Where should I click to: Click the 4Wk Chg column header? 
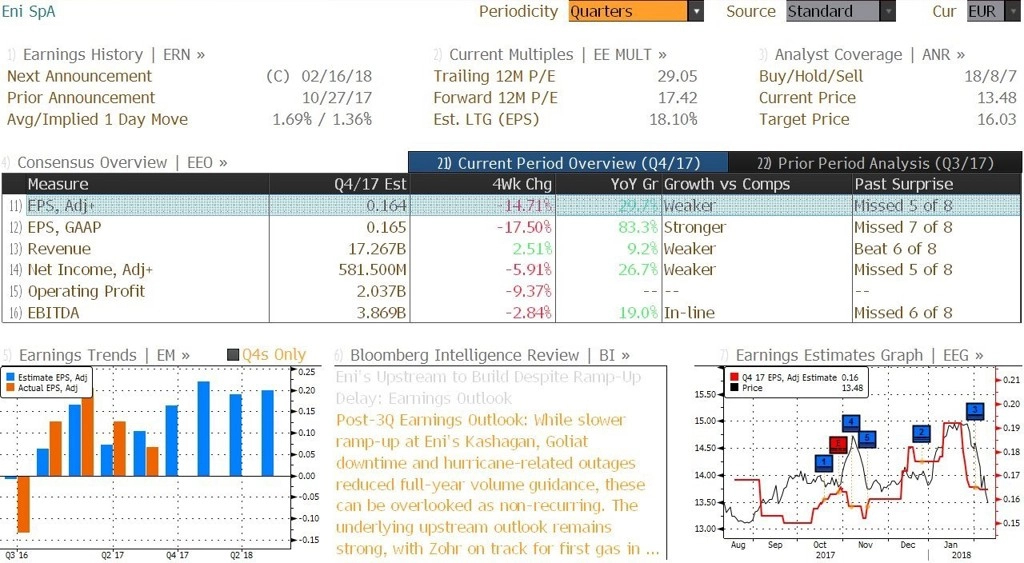pos(483,184)
